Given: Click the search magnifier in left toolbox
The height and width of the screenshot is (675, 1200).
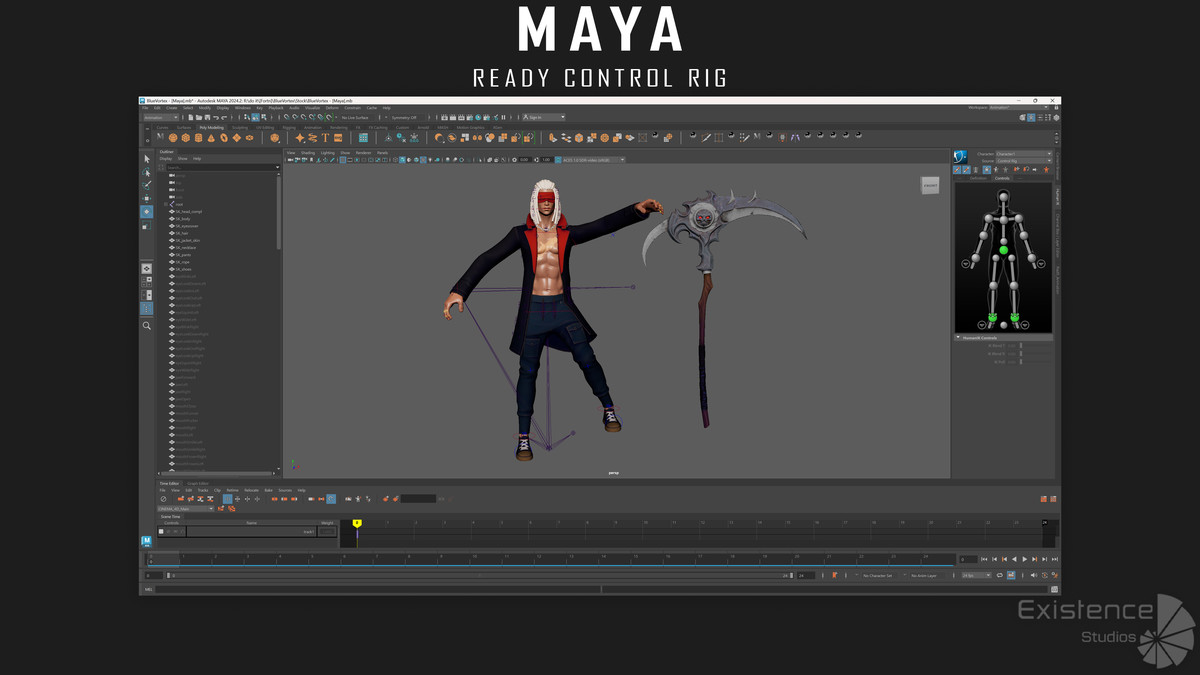Looking at the screenshot, I should click(147, 326).
